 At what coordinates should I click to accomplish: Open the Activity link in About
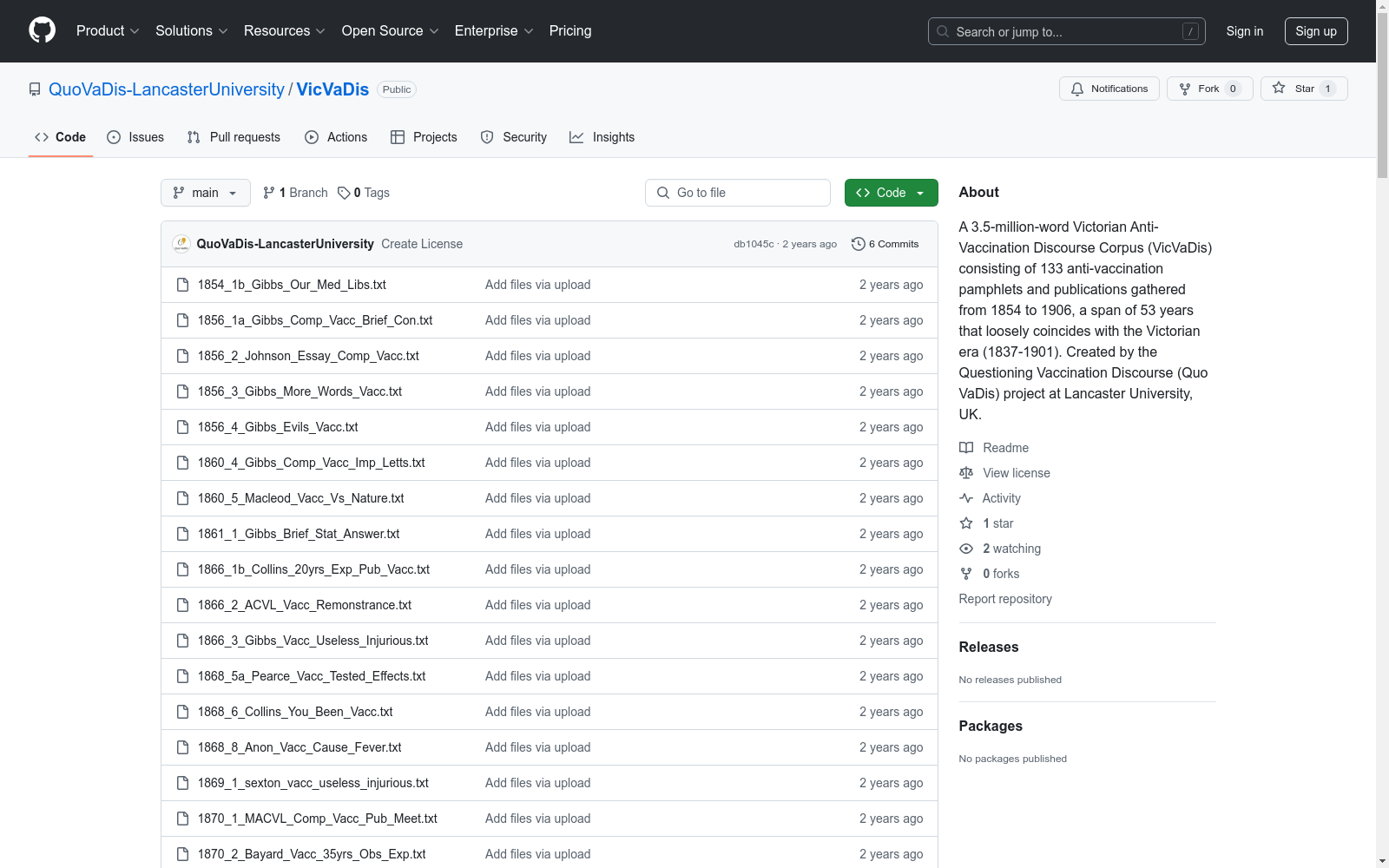990,498
